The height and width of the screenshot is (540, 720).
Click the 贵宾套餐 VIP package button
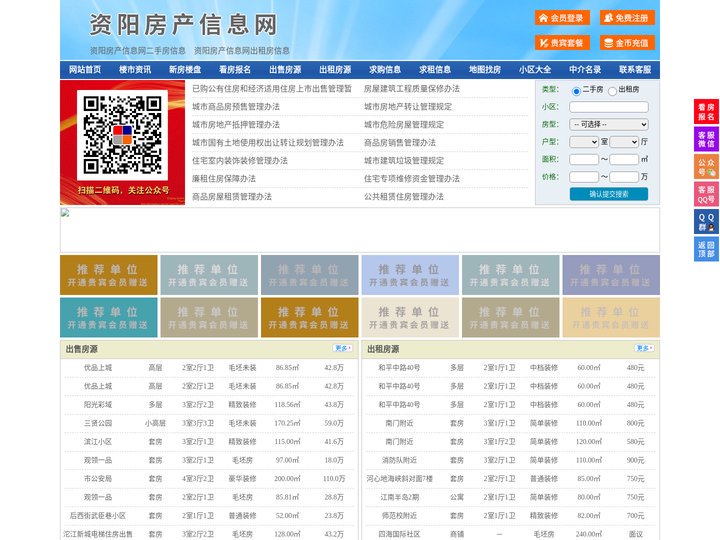click(562, 43)
